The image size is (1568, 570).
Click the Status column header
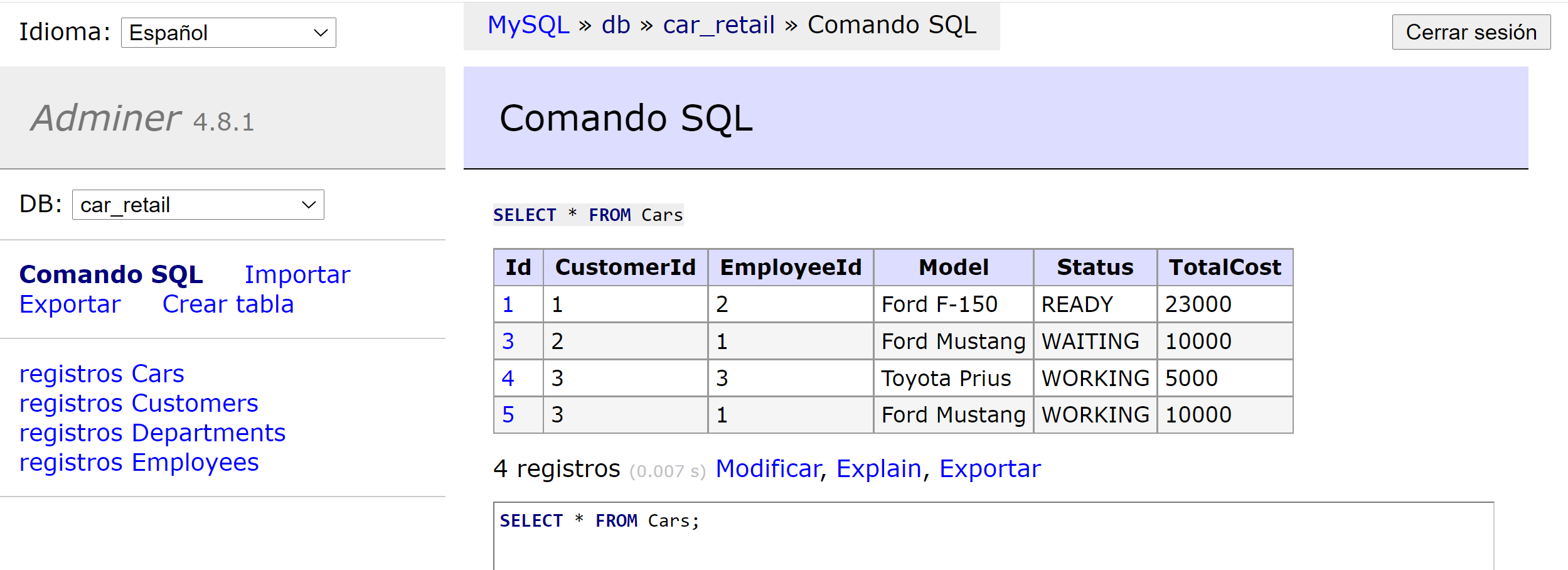coord(1095,267)
